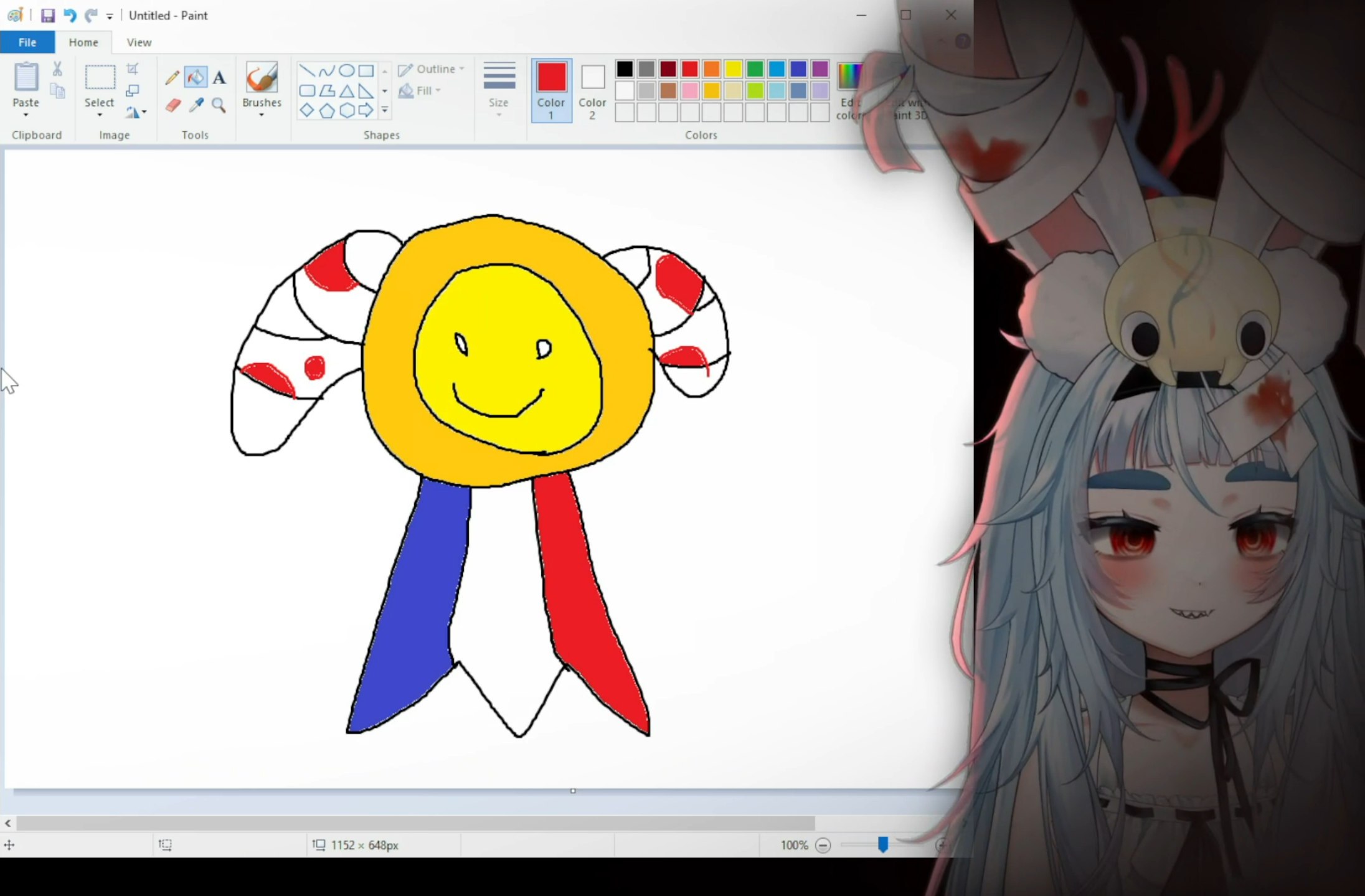Select the Eraser tool
The image size is (1365, 896).
coord(173,105)
